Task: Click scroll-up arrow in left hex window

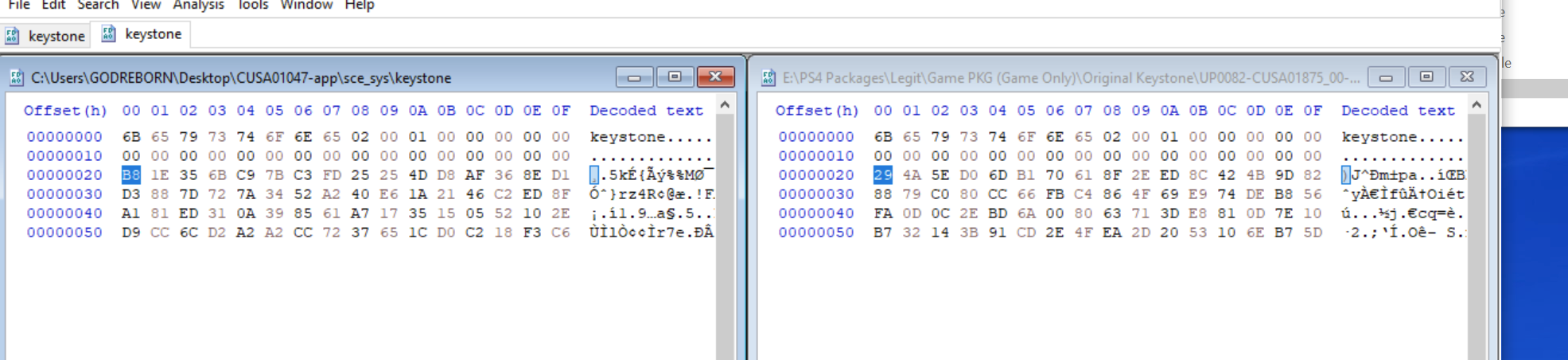Action: coord(725,104)
